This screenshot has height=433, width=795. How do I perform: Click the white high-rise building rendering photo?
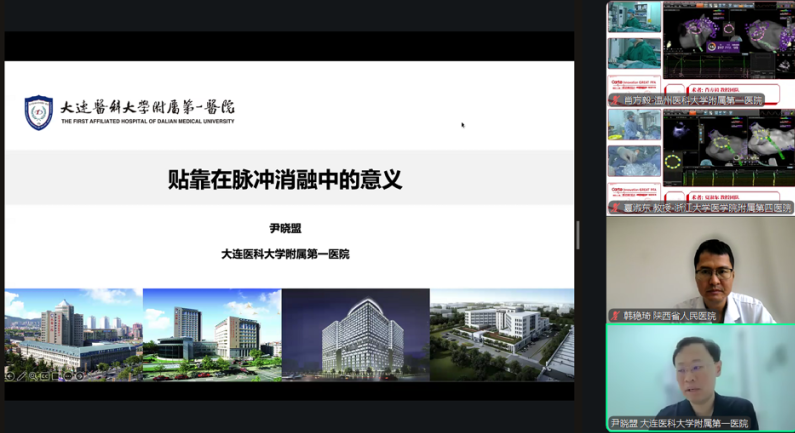click(x=355, y=333)
